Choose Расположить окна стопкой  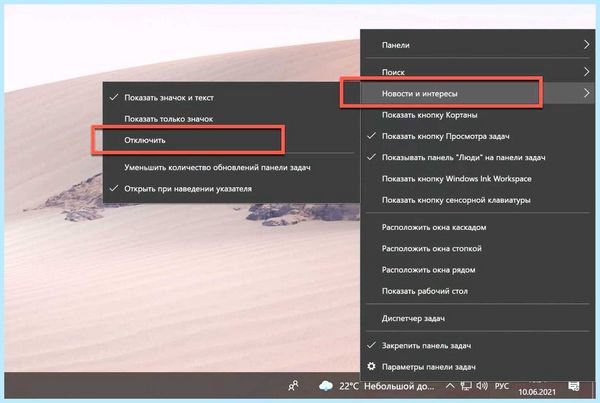click(478, 248)
